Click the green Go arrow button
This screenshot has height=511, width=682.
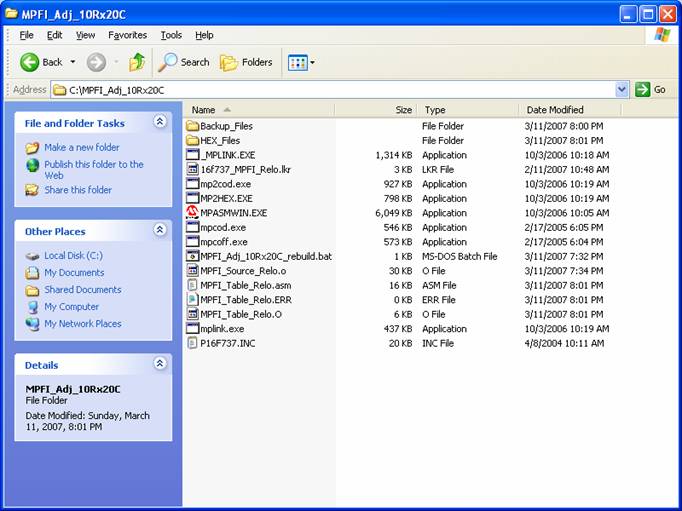pyautogui.click(x=642, y=89)
